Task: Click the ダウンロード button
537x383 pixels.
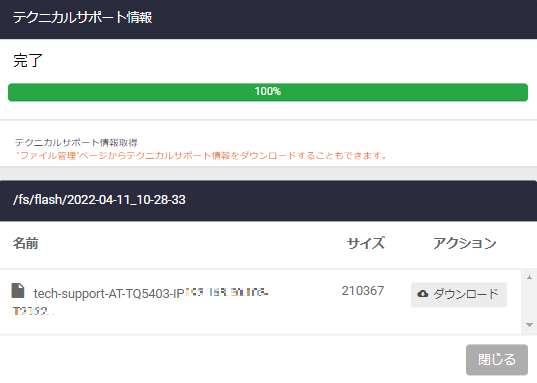Action: click(x=459, y=294)
